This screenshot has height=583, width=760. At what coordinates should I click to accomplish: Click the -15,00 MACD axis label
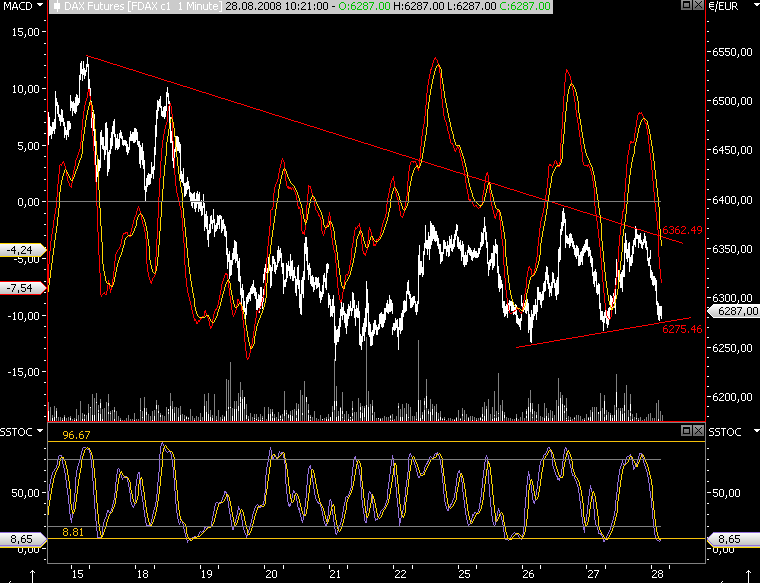click(x=23, y=372)
